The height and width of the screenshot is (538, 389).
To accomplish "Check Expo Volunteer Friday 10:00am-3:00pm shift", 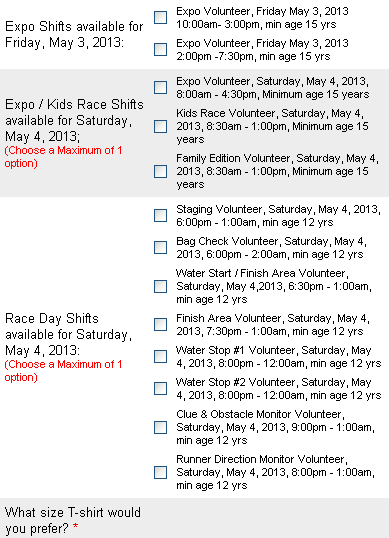I will click(x=161, y=17).
